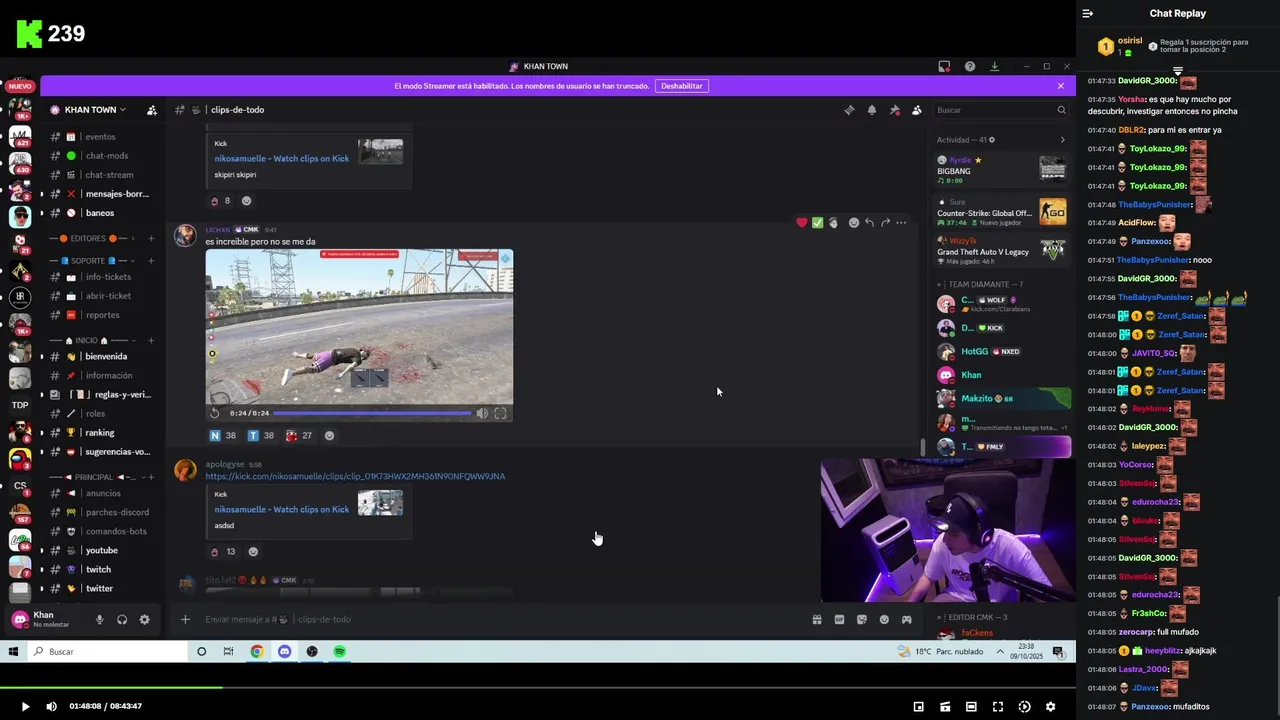The image size is (1280, 720).
Task: Toggle the member list icon
Action: tap(917, 110)
